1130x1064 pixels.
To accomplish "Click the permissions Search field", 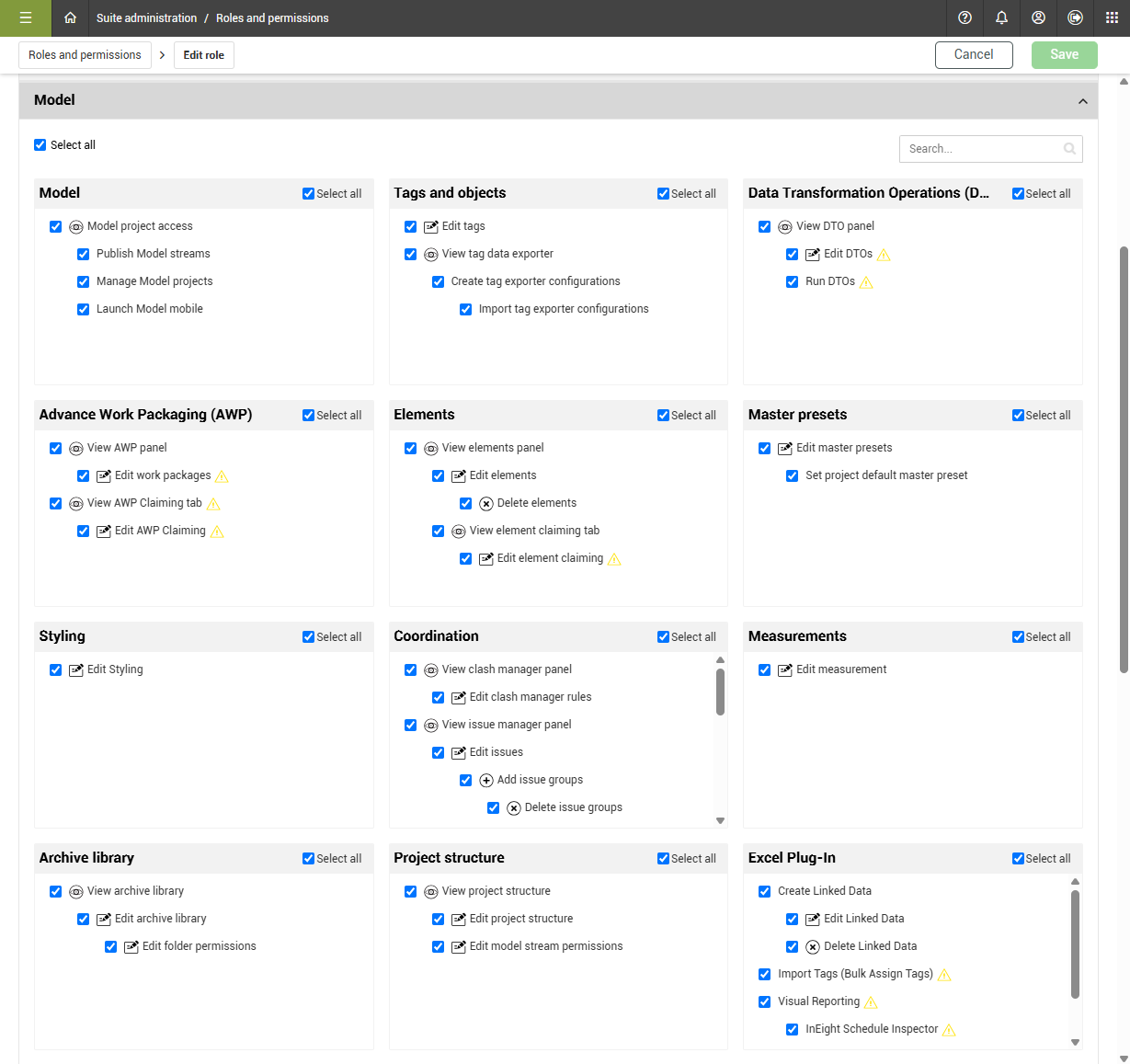I will pos(990,149).
